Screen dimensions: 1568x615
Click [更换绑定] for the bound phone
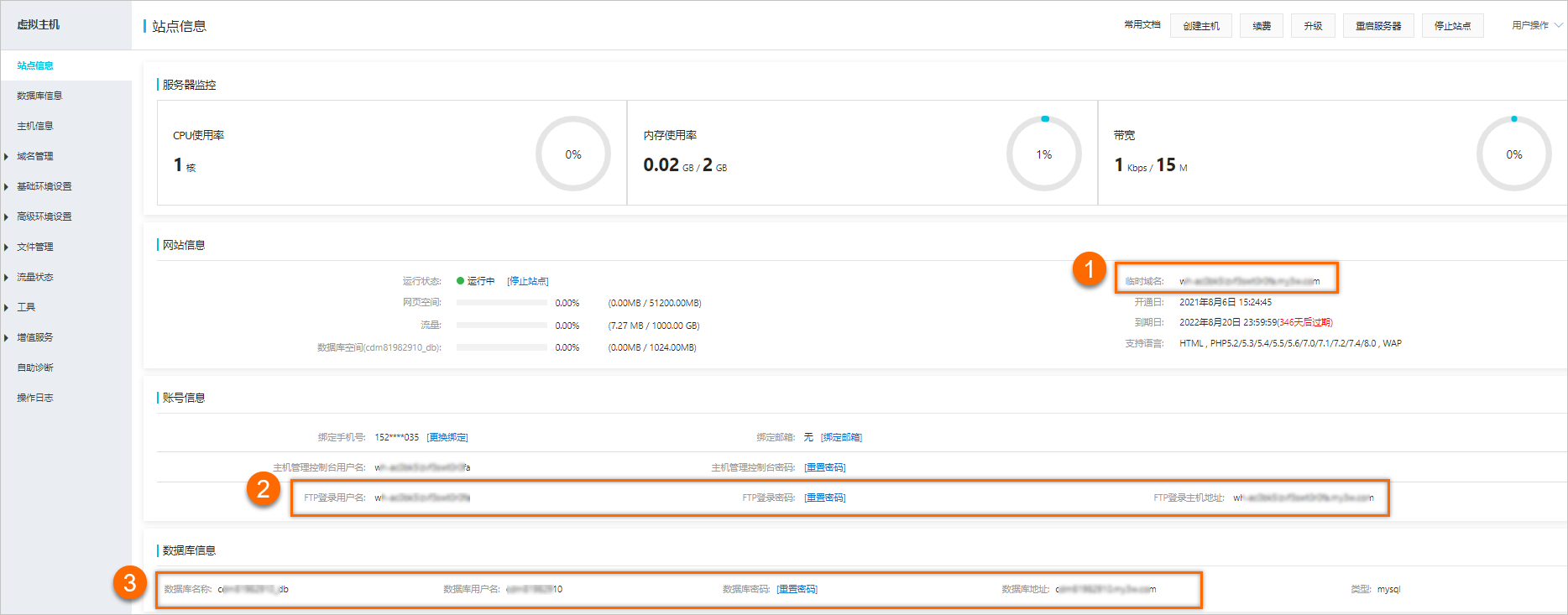tap(447, 437)
